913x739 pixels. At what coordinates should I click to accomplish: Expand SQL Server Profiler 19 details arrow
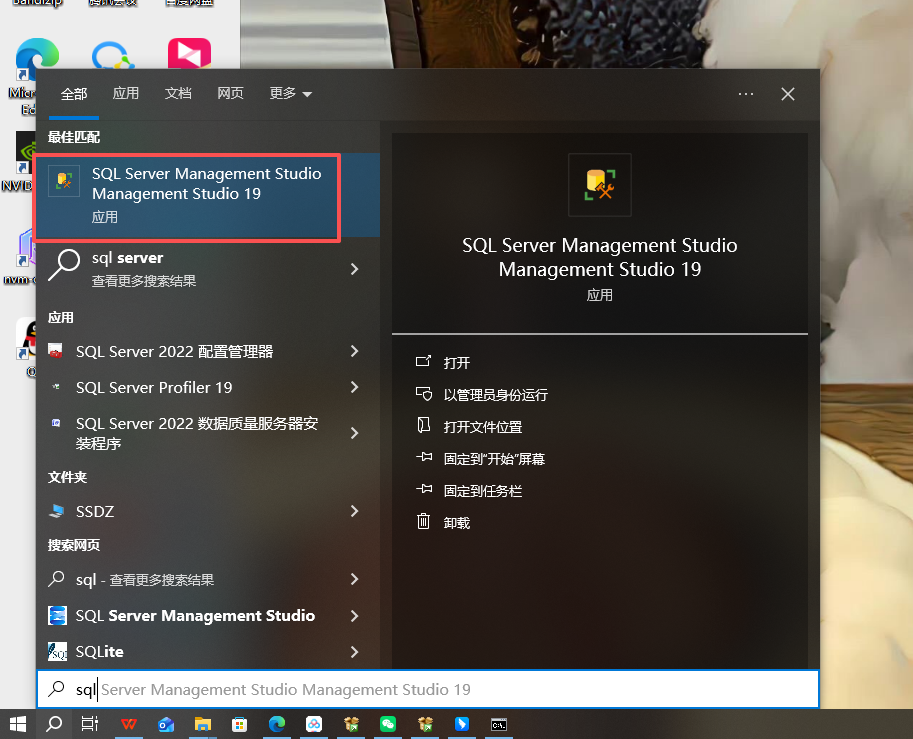355,387
